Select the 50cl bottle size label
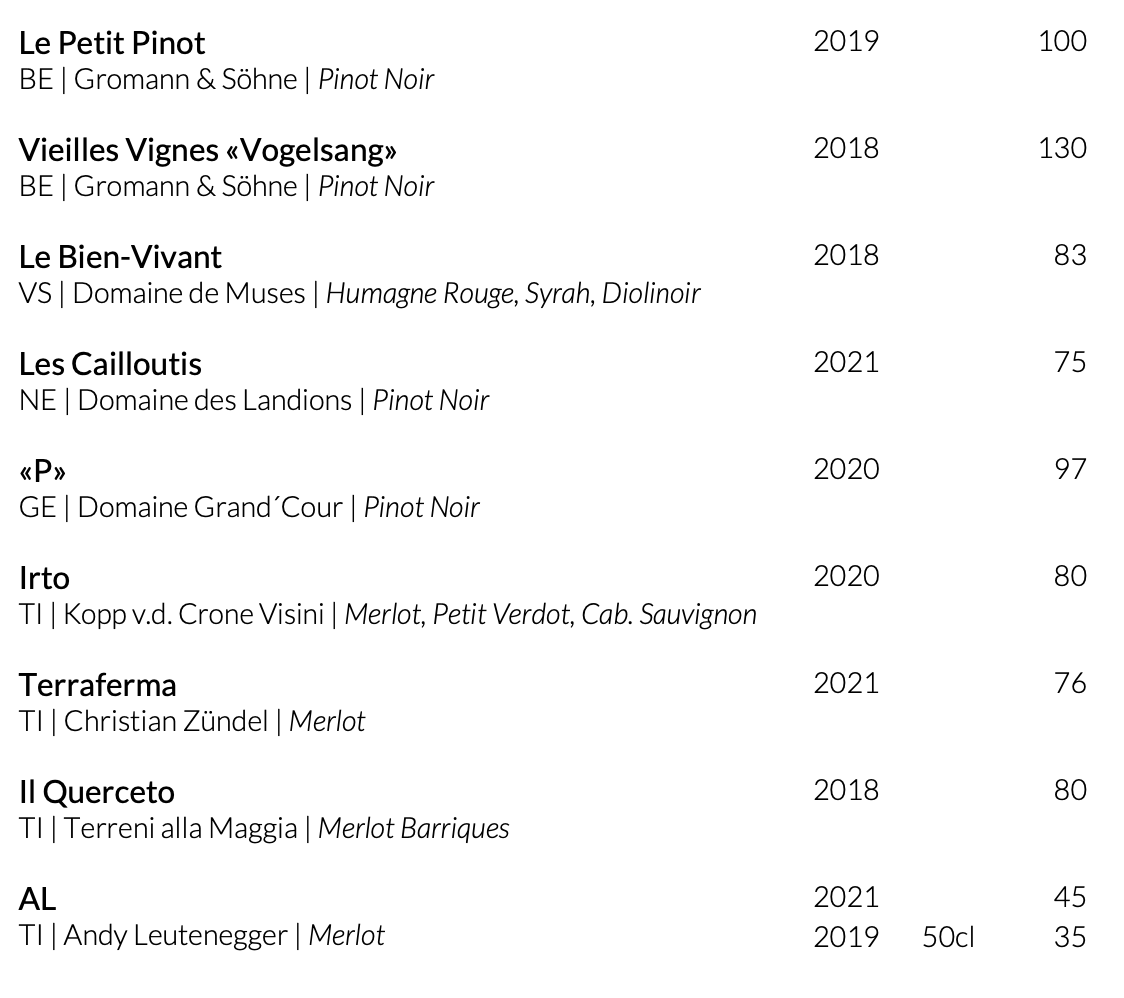The height and width of the screenshot is (998, 1124). (x=948, y=937)
